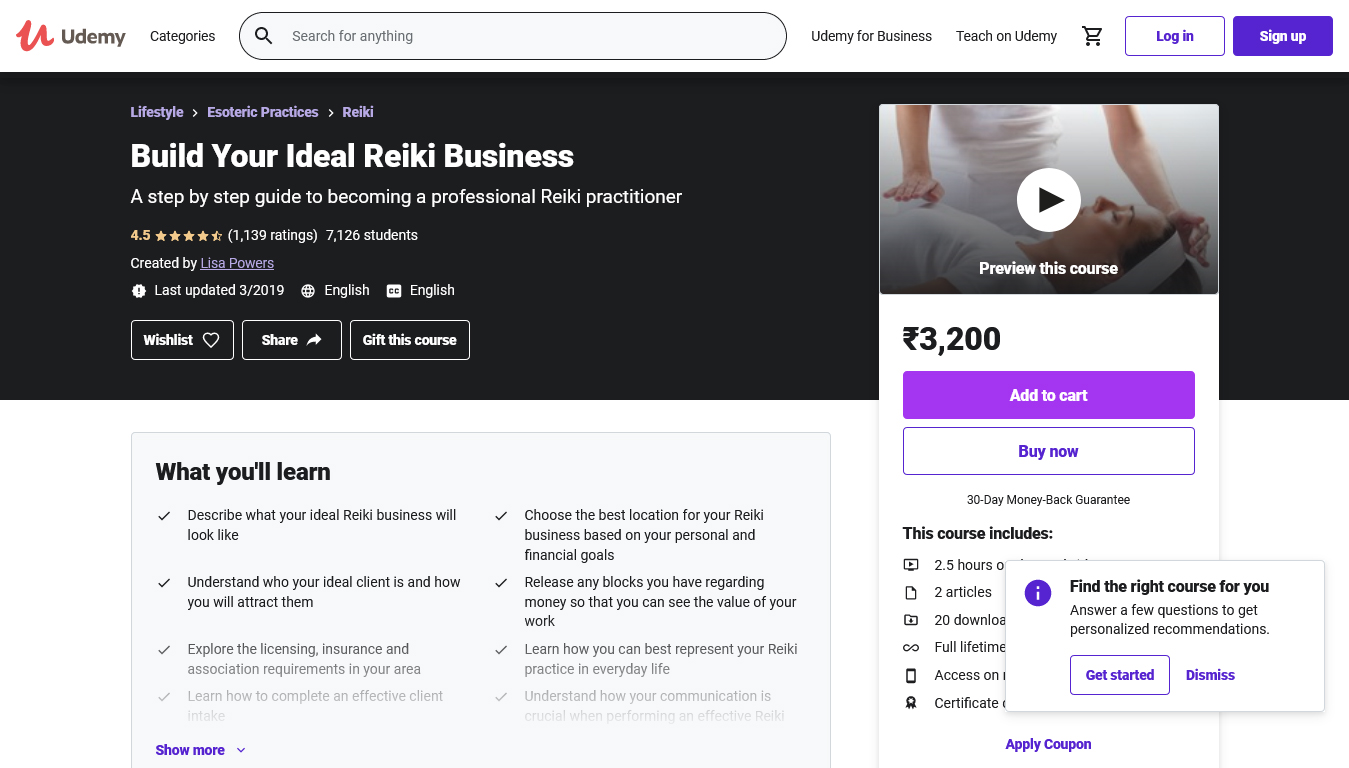Image resolution: width=1349 pixels, height=768 pixels.
Task: Click Get started in recommendation popup
Action: 1120,675
